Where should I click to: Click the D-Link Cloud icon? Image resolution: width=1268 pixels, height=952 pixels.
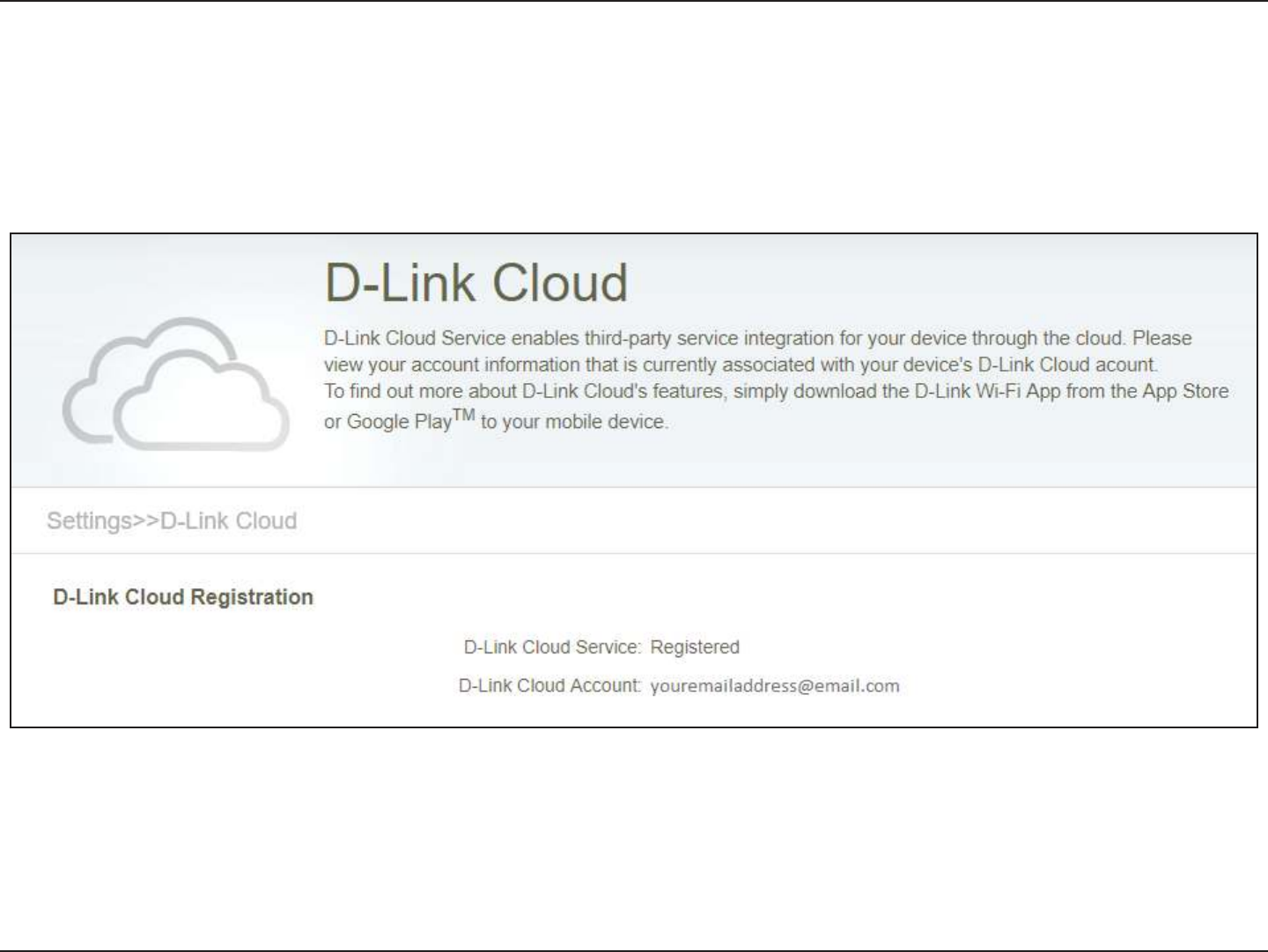click(x=176, y=385)
